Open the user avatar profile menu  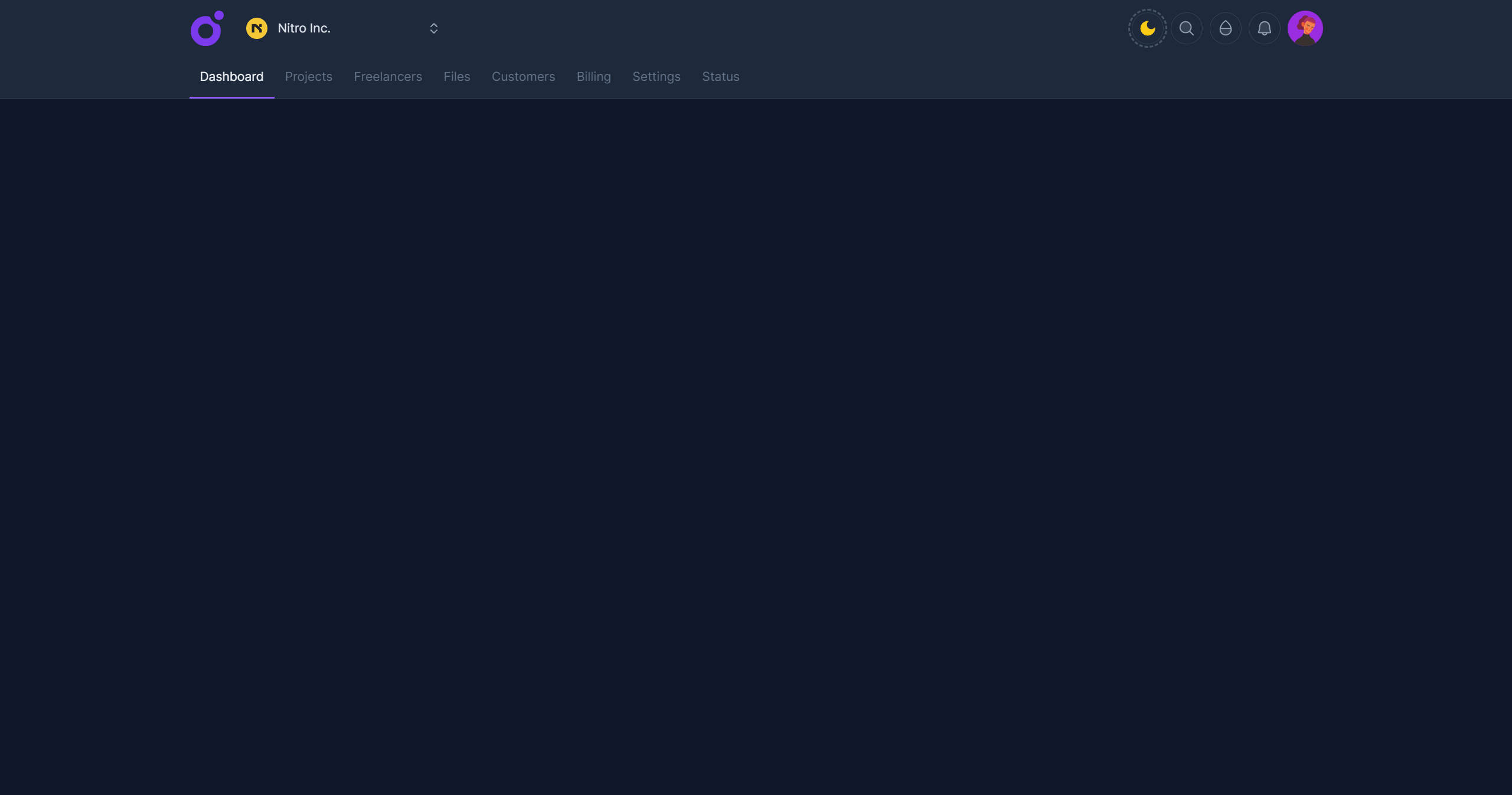[1305, 28]
